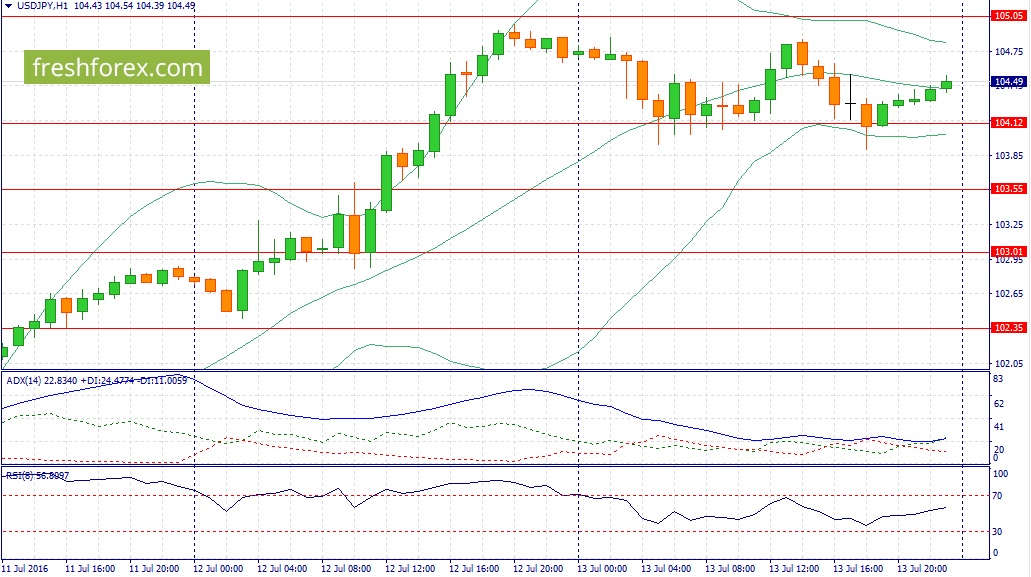This screenshot has height=577, width=1031.
Task: Select the 13 Jul 00:00 time marker
Action: (x=602, y=568)
